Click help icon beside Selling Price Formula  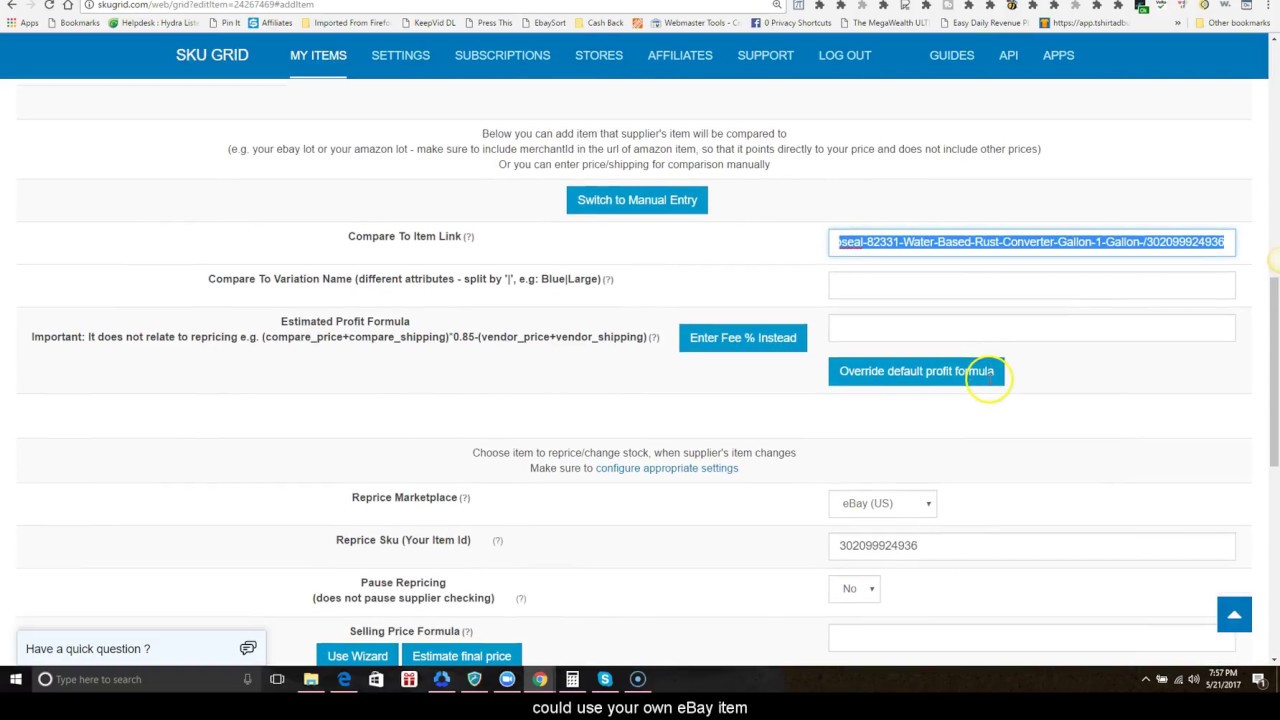[467, 632]
